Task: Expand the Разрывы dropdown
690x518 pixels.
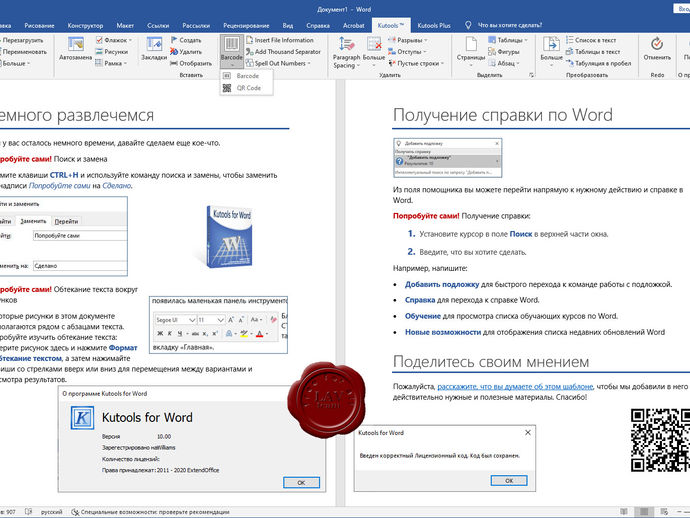Action: coord(426,40)
